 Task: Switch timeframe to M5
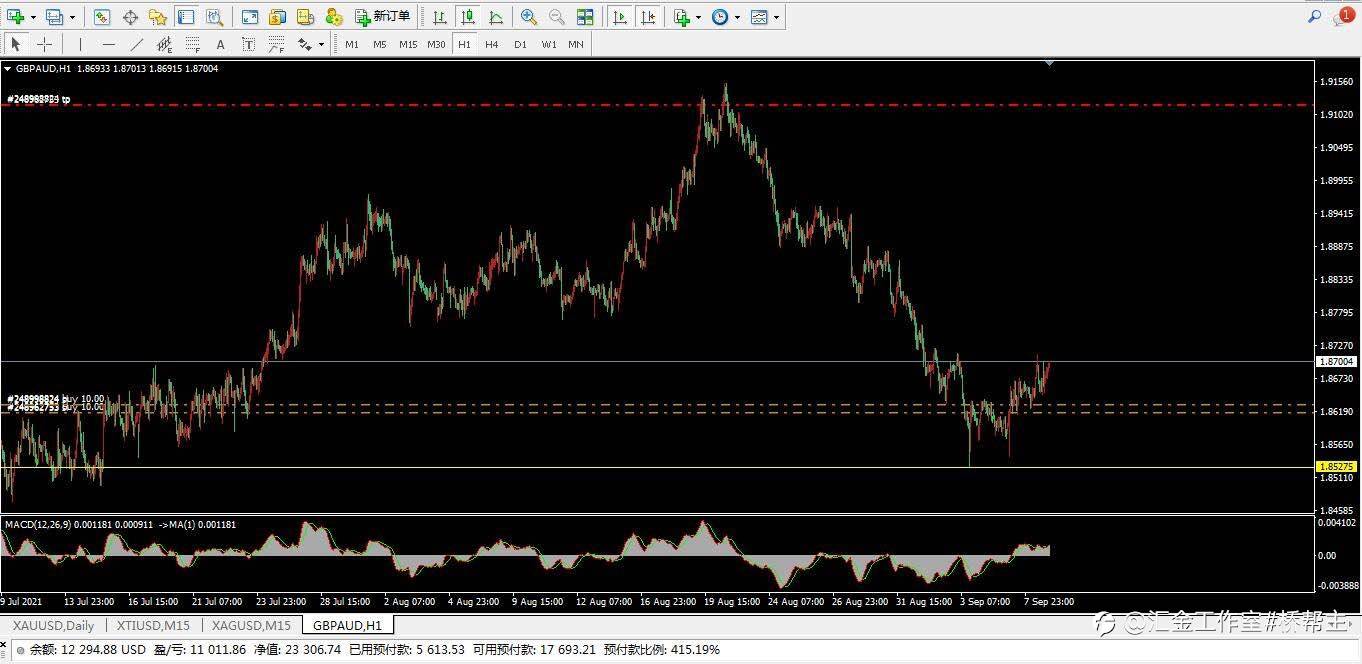click(x=380, y=44)
